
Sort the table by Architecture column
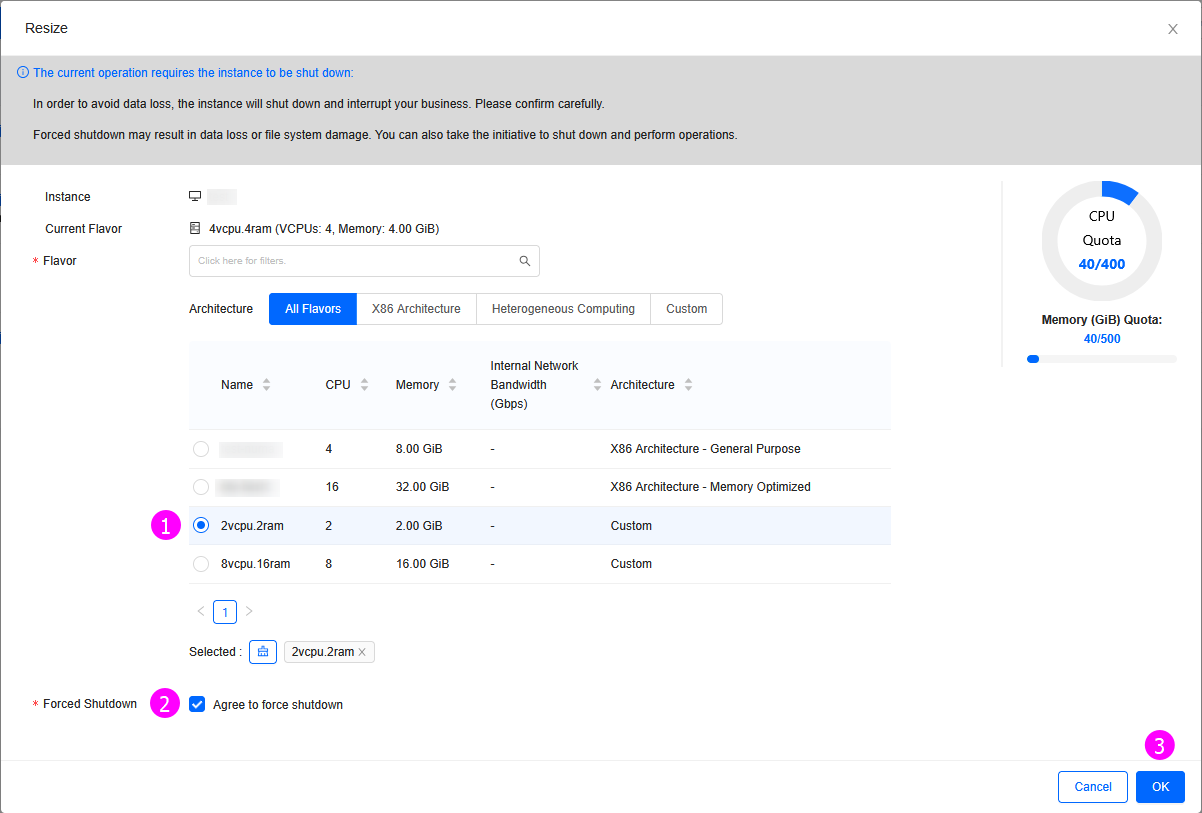click(688, 385)
